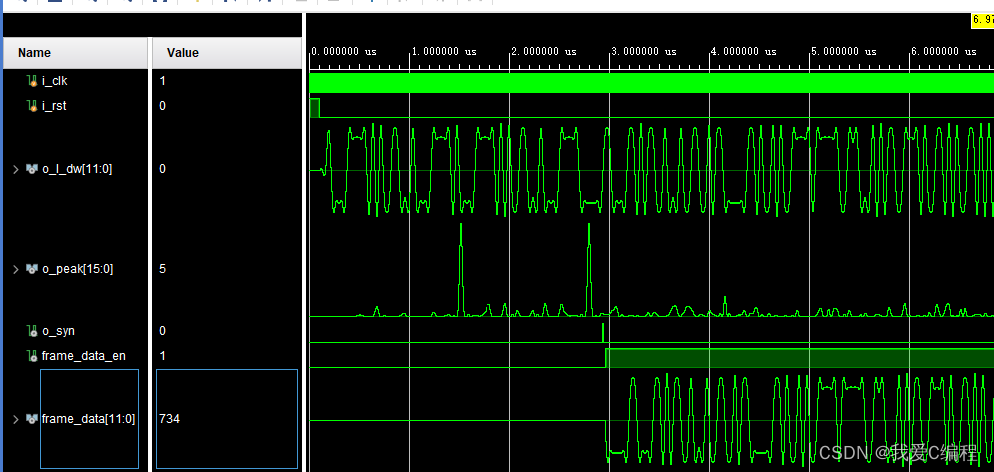Click the Value column header
Image resolution: width=994 pixels, height=472 pixels.
coord(182,53)
